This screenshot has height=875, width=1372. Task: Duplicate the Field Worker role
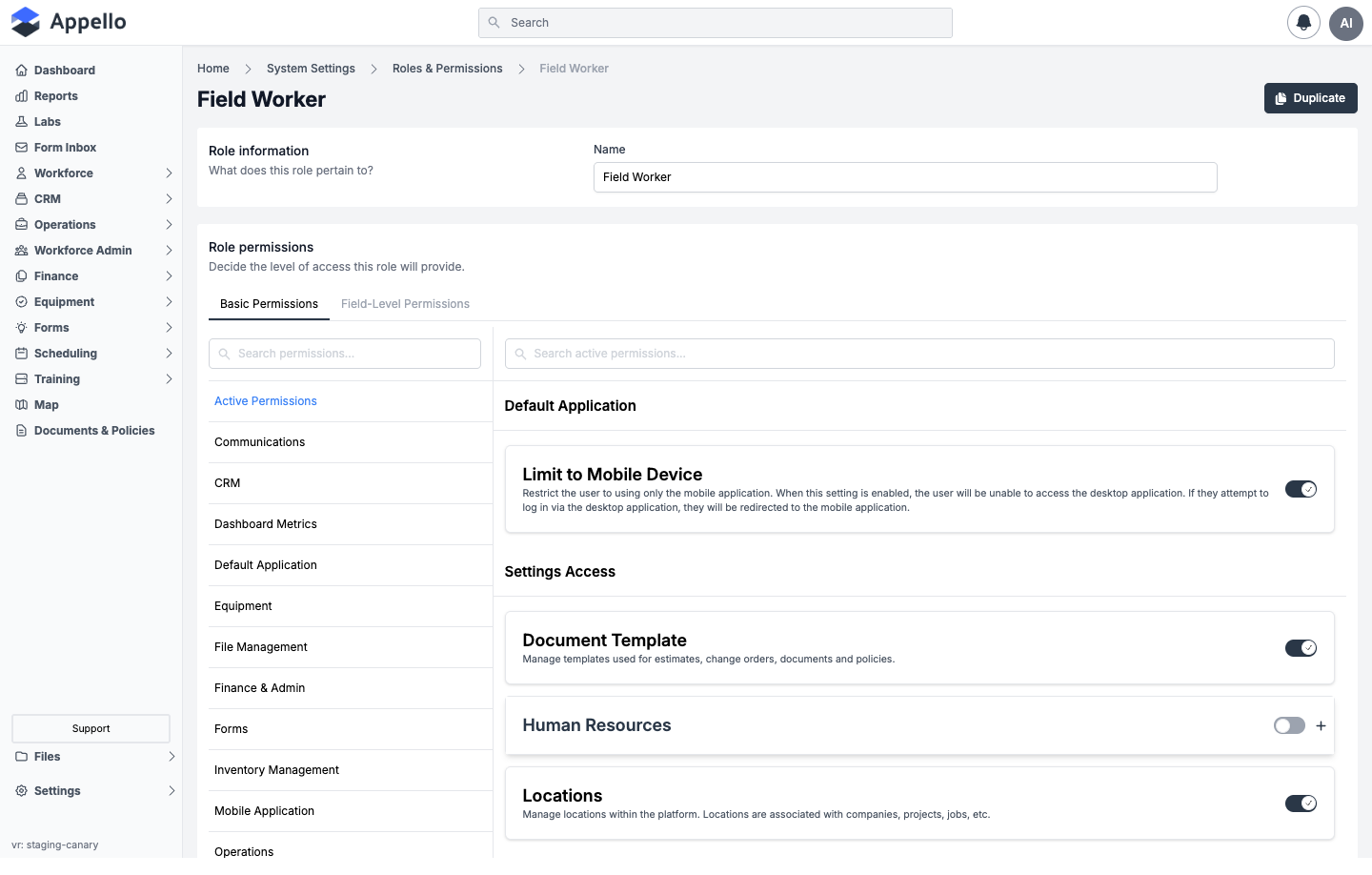1310,98
